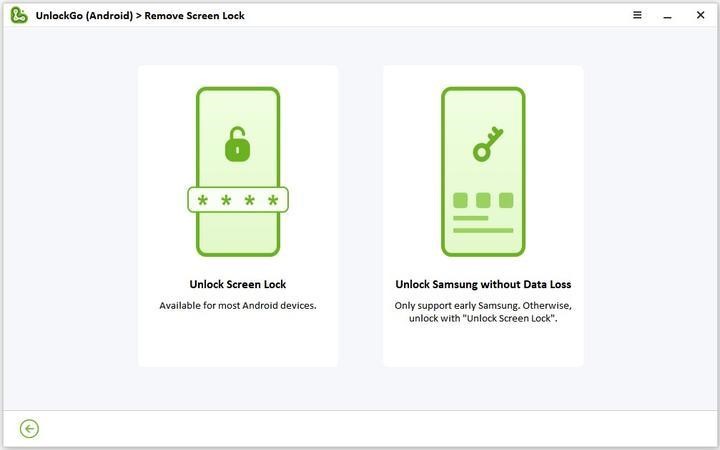This screenshot has height=450, width=720.
Task: Click the four-asterisk password field graphic
Action: coord(238,200)
